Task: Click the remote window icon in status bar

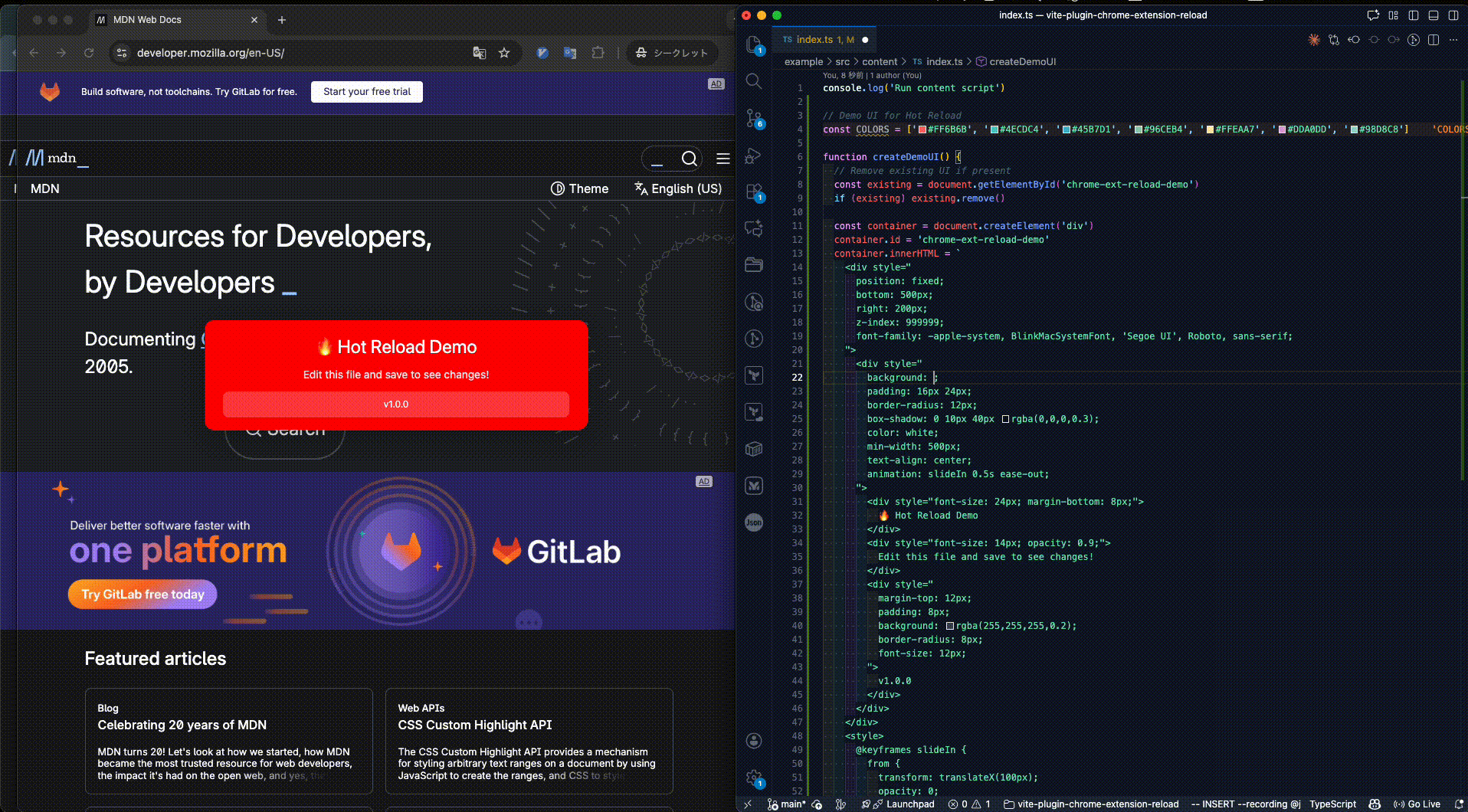Action: click(x=748, y=804)
